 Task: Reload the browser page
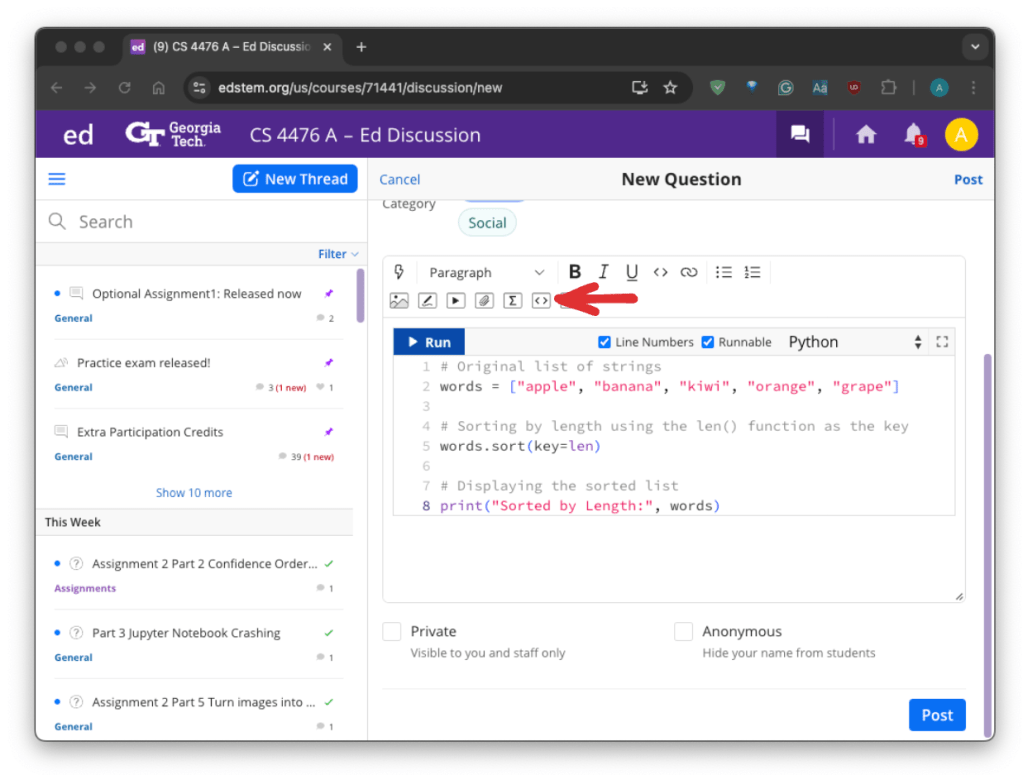[124, 87]
